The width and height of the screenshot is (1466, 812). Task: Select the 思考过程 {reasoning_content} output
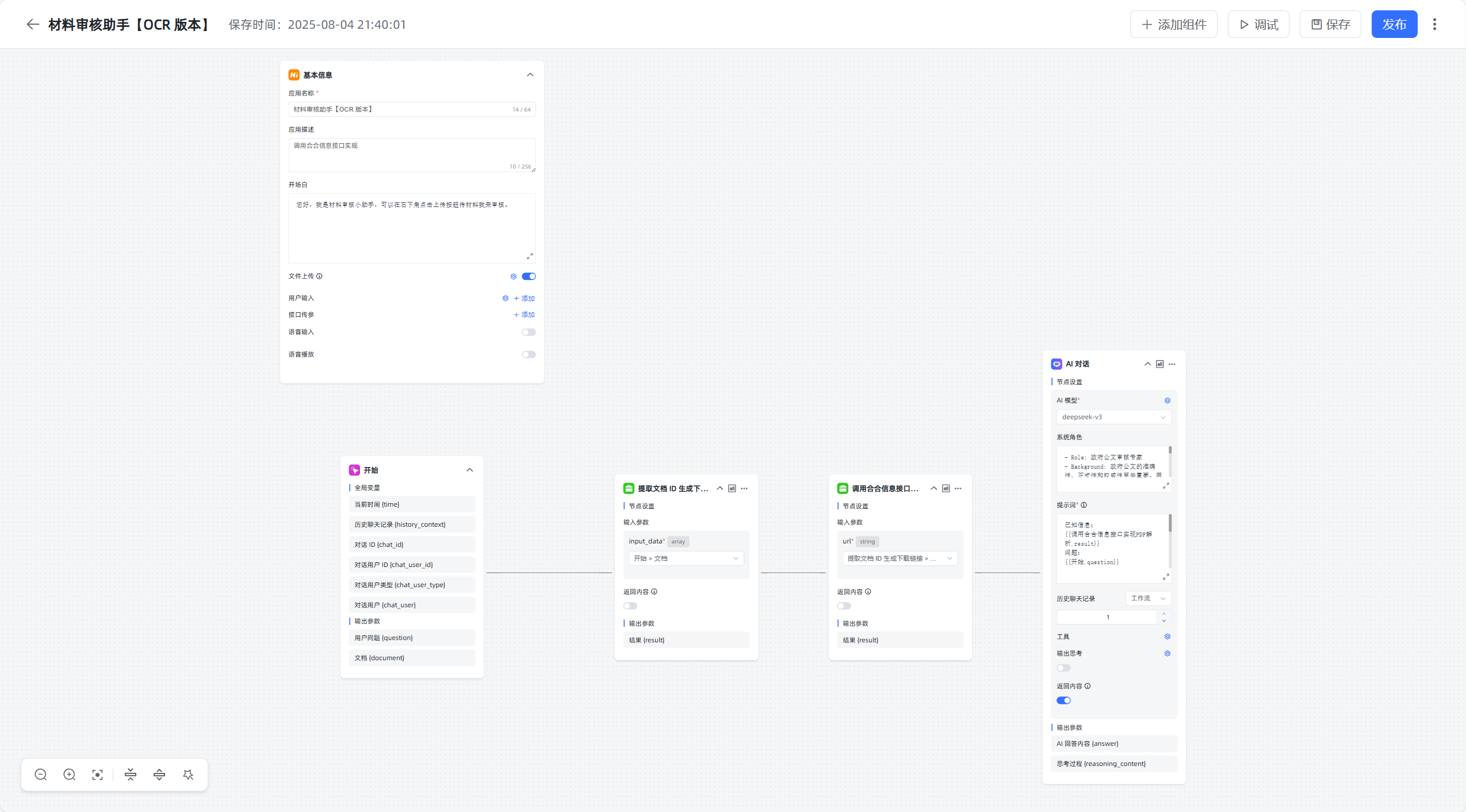click(x=1114, y=764)
